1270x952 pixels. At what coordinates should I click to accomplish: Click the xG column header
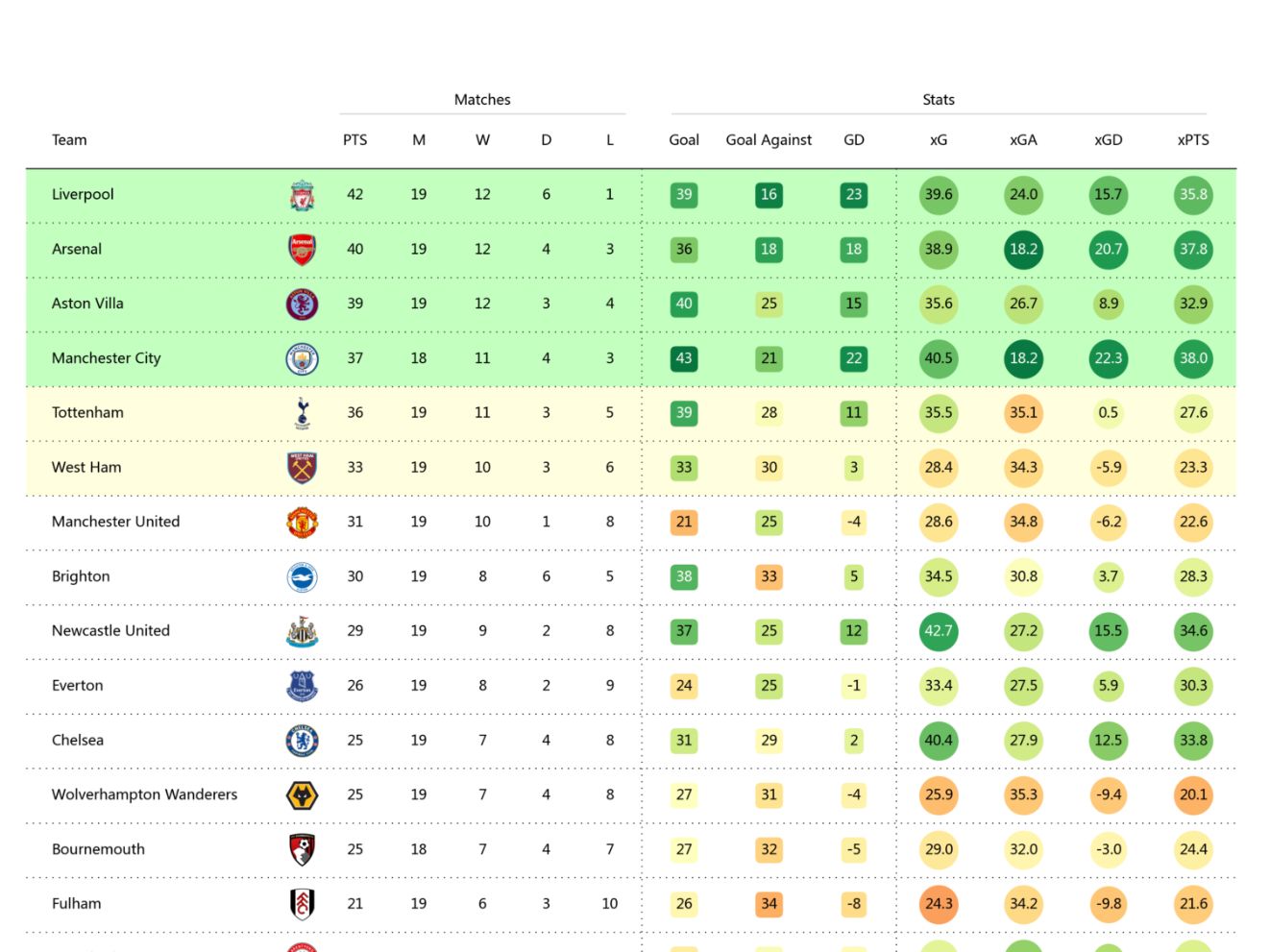coord(939,140)
